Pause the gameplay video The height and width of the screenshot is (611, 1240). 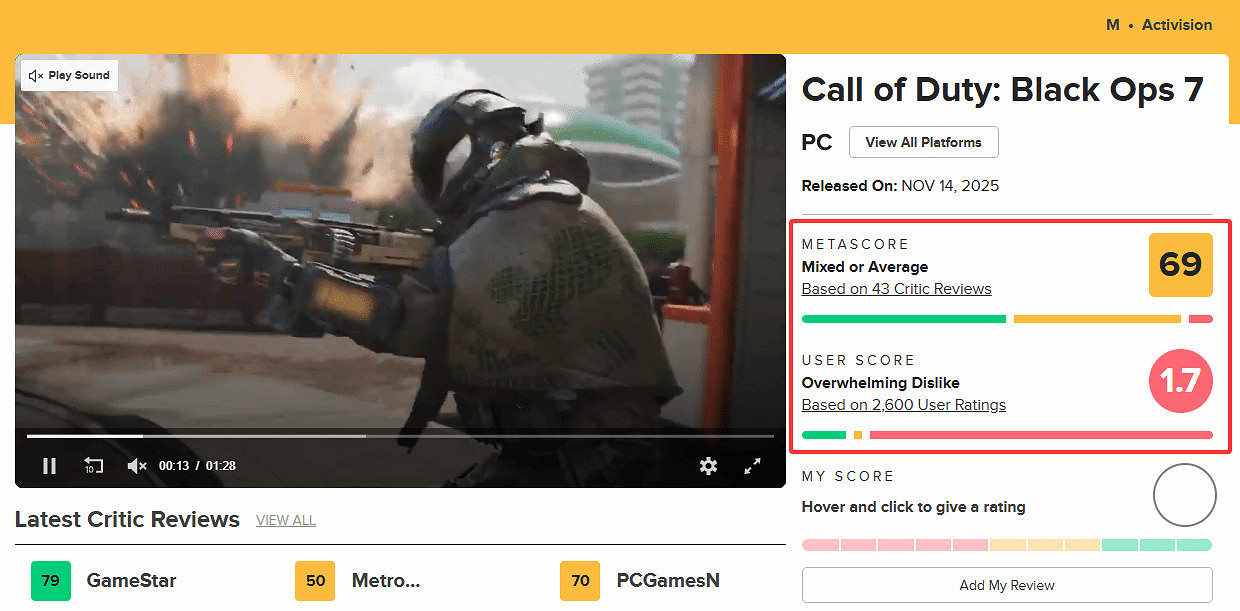(x=49, y=465)
